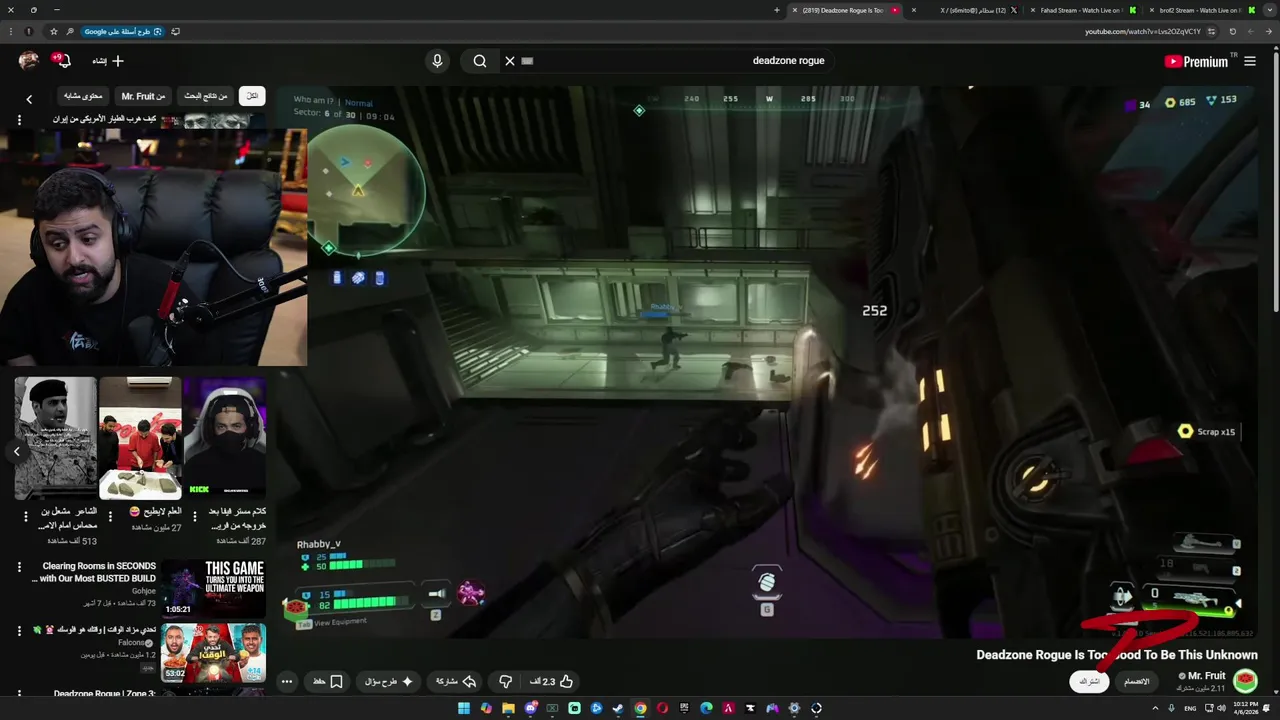Open the Windows Start button
The image size is (1280, 720).
pyautogui.click(x=464, y=708)
